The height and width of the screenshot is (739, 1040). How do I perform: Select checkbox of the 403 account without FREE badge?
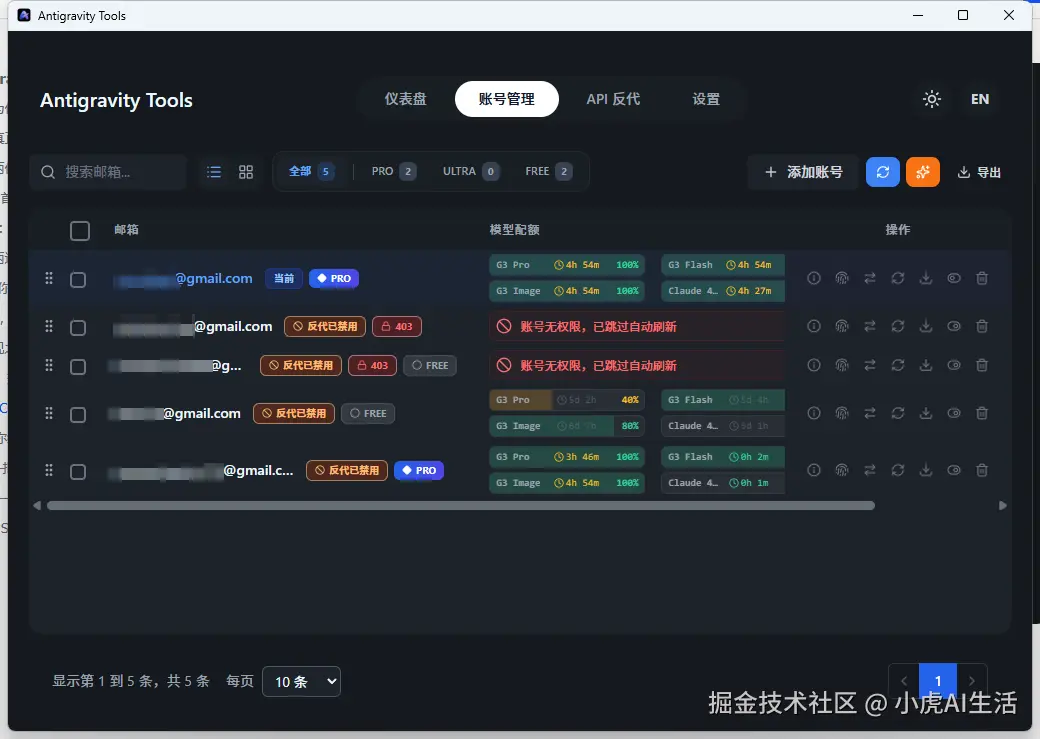point(78,327)
